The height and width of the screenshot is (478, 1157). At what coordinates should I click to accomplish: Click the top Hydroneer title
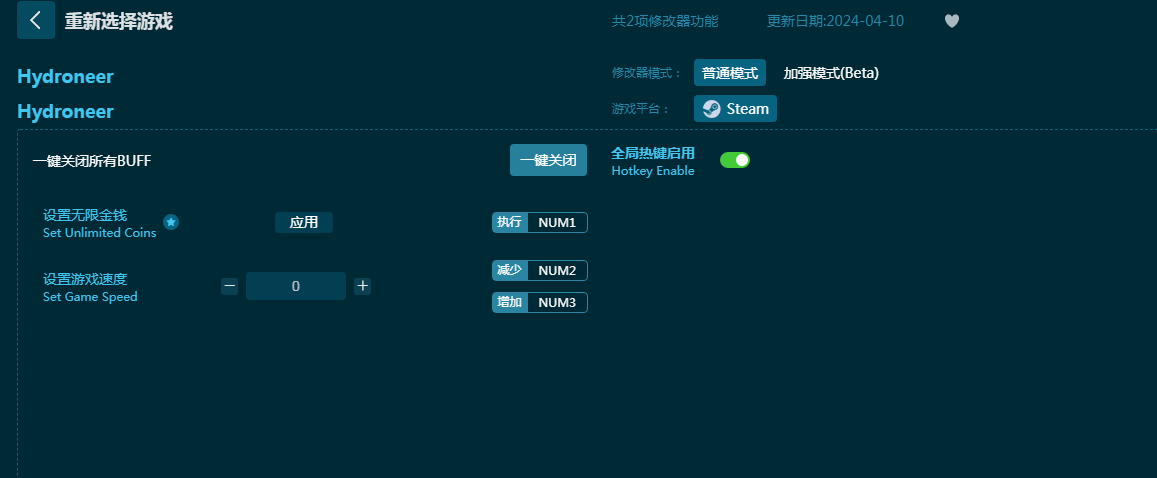coord(66,77)
